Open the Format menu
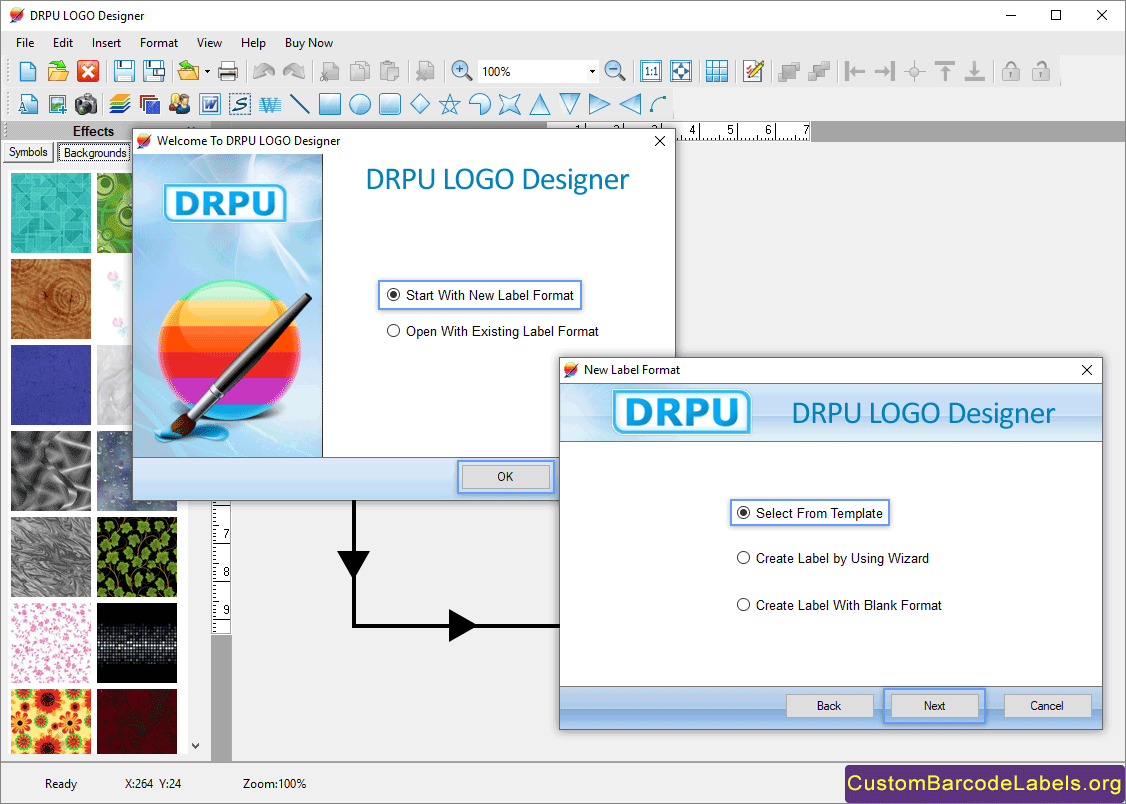1126x804 pixels. click(159, 43)
